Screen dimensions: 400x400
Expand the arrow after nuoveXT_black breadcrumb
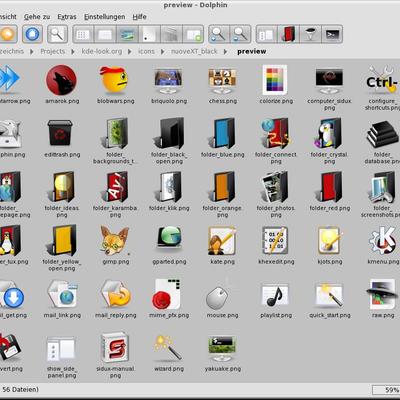pyautogui.click(x=226, y=52)
